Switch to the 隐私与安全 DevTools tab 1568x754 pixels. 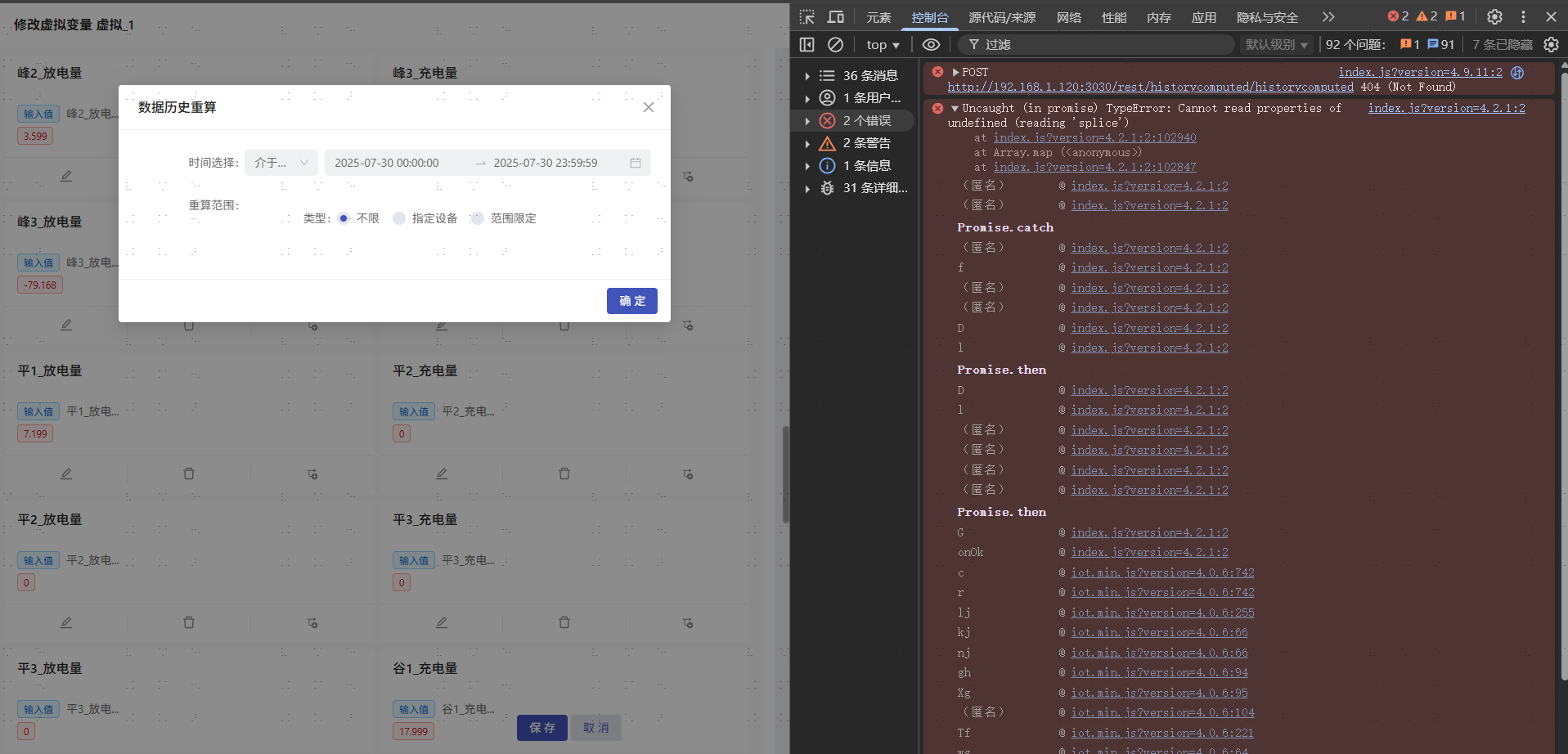click(1267, 17)
